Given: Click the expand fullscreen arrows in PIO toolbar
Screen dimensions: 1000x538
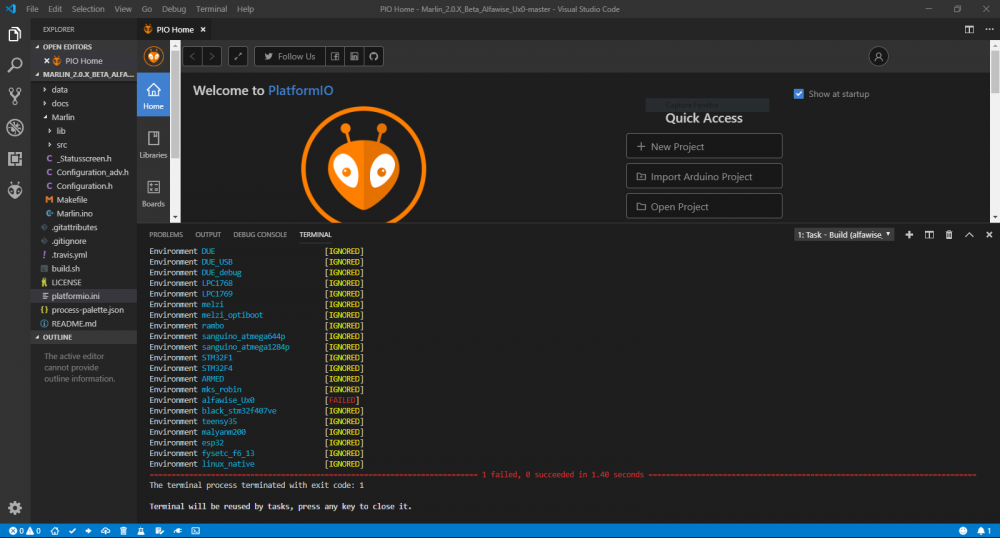Looking at the screenshot, I should coord(238,57).
